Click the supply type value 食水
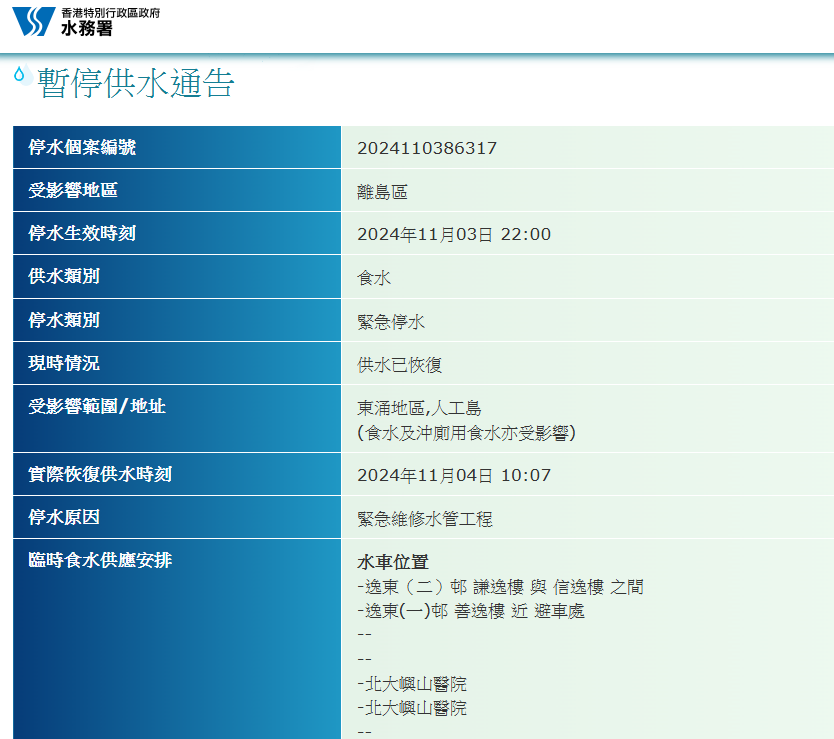The height and width of the screenshot is (739, 834). [374, 278]
